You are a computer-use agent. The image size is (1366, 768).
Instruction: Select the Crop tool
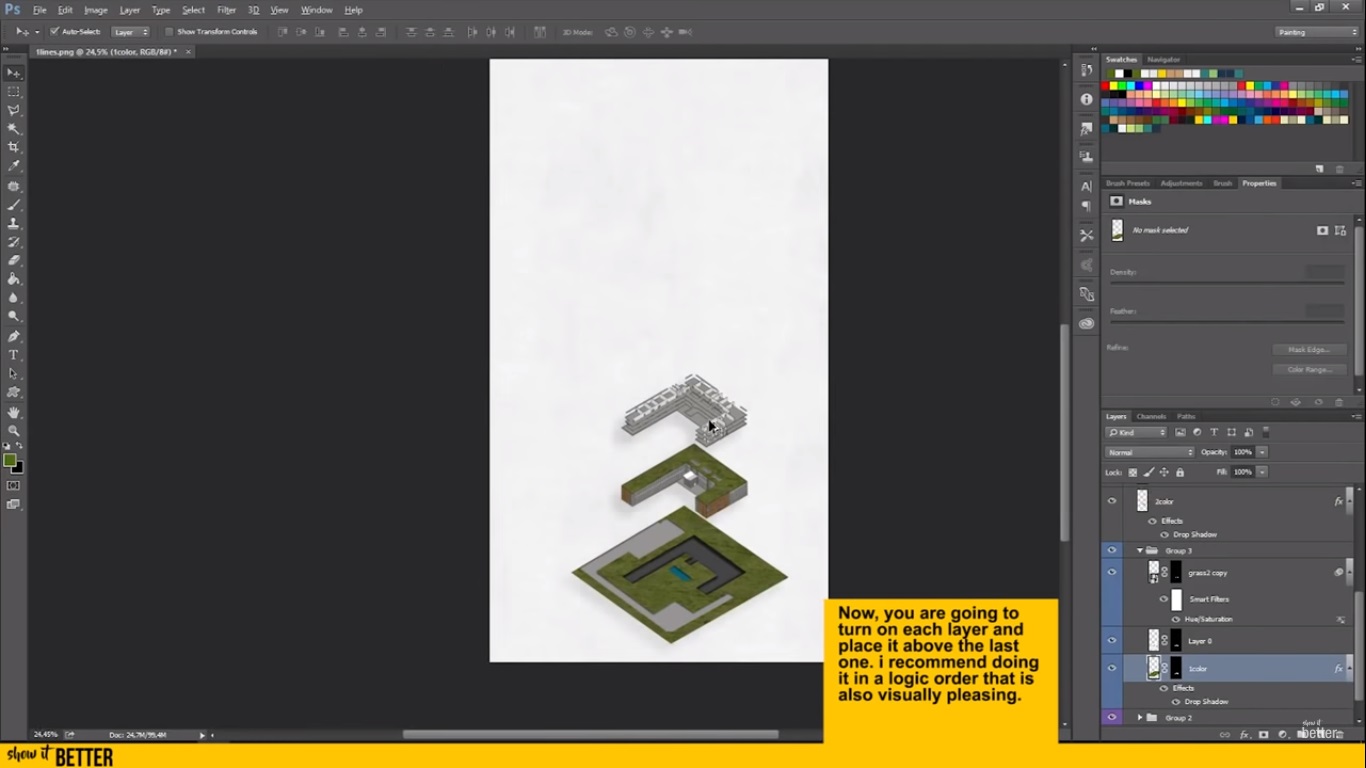coord(13,148)
